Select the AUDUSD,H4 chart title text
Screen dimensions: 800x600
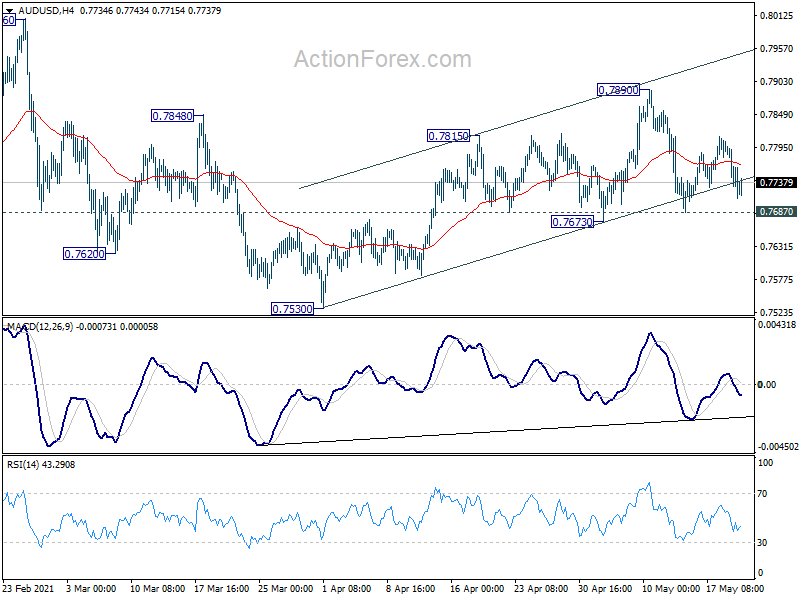46,11
